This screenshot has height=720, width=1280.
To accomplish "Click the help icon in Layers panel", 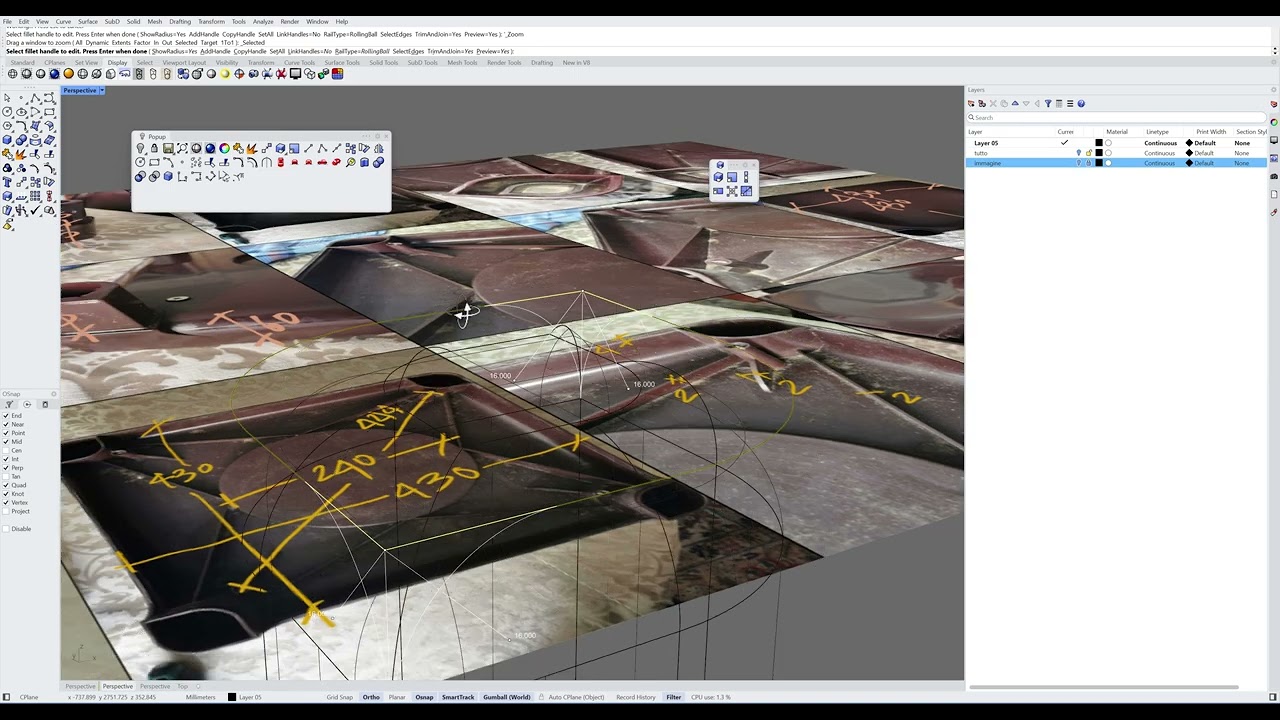I will (x=1081, y=104).
